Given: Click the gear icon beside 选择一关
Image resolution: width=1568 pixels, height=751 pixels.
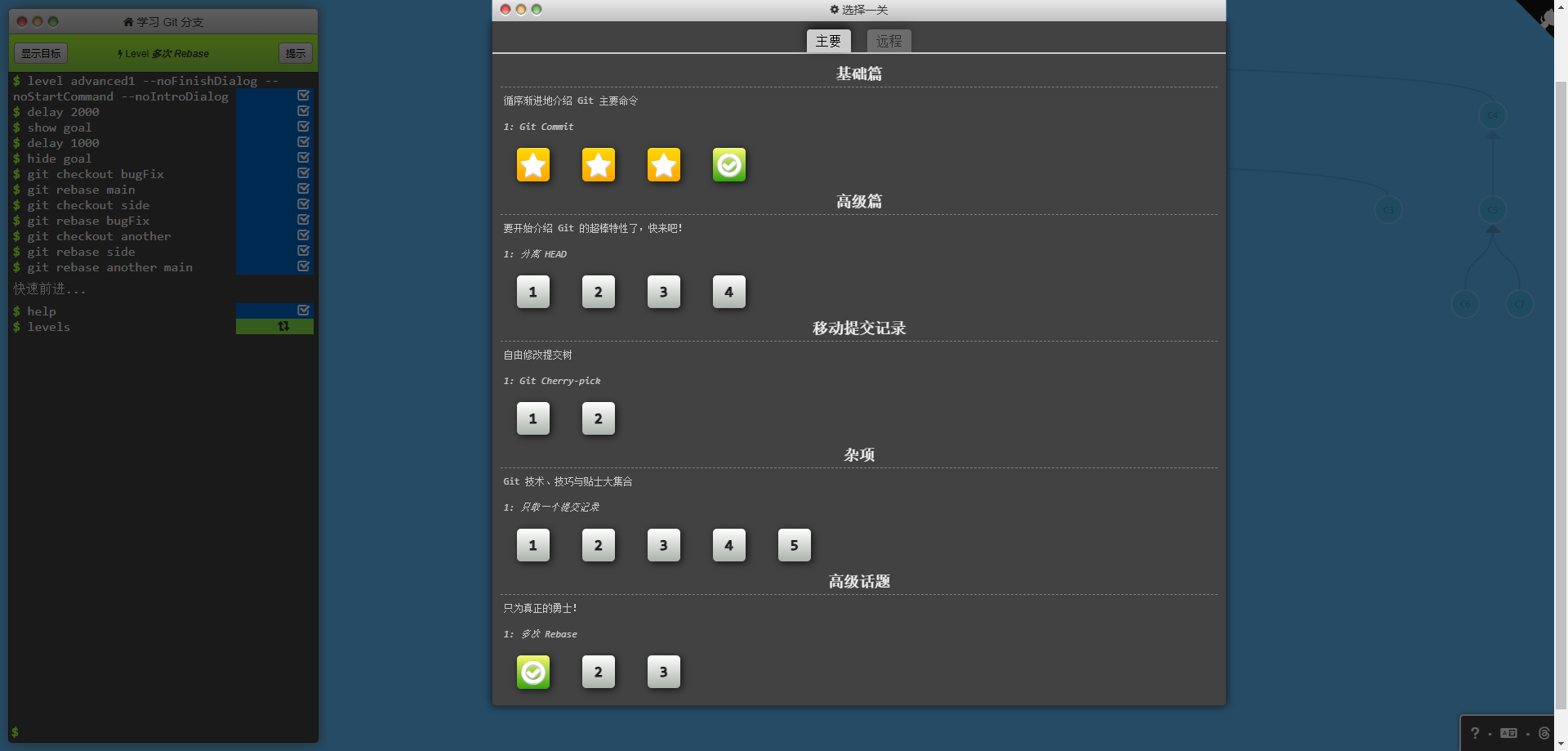Looking at the screenshot, I should [835, 10].
